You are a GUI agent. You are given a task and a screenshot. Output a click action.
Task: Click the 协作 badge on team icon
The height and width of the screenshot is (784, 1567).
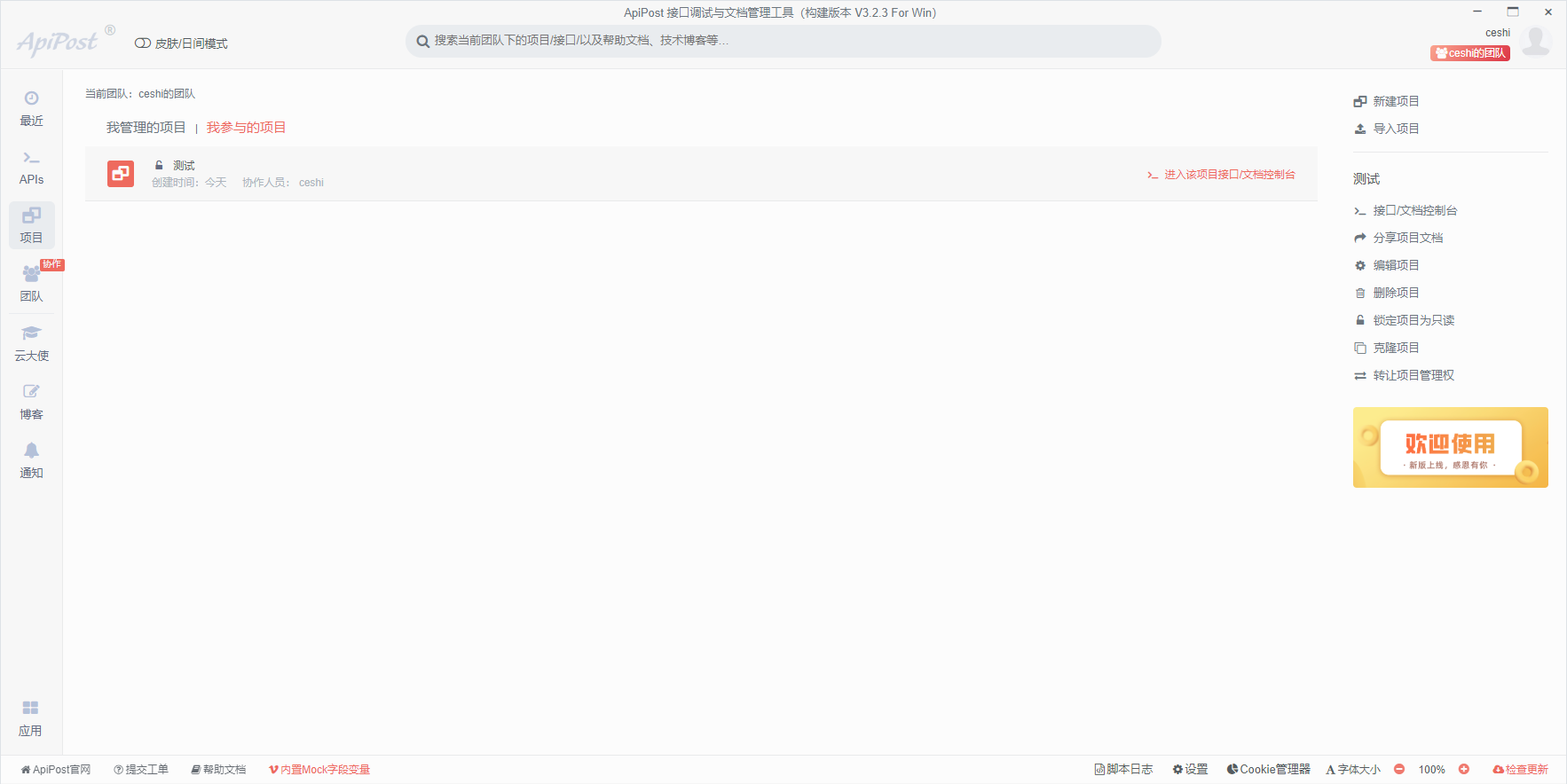52,264
